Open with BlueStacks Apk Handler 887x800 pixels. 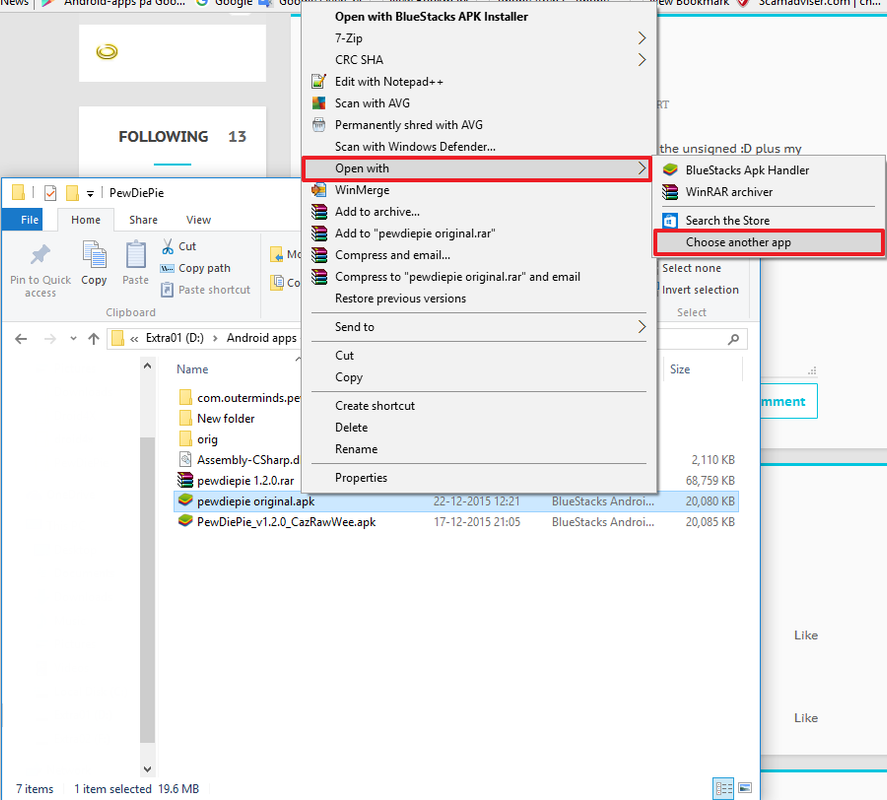(x=769, y=170)
